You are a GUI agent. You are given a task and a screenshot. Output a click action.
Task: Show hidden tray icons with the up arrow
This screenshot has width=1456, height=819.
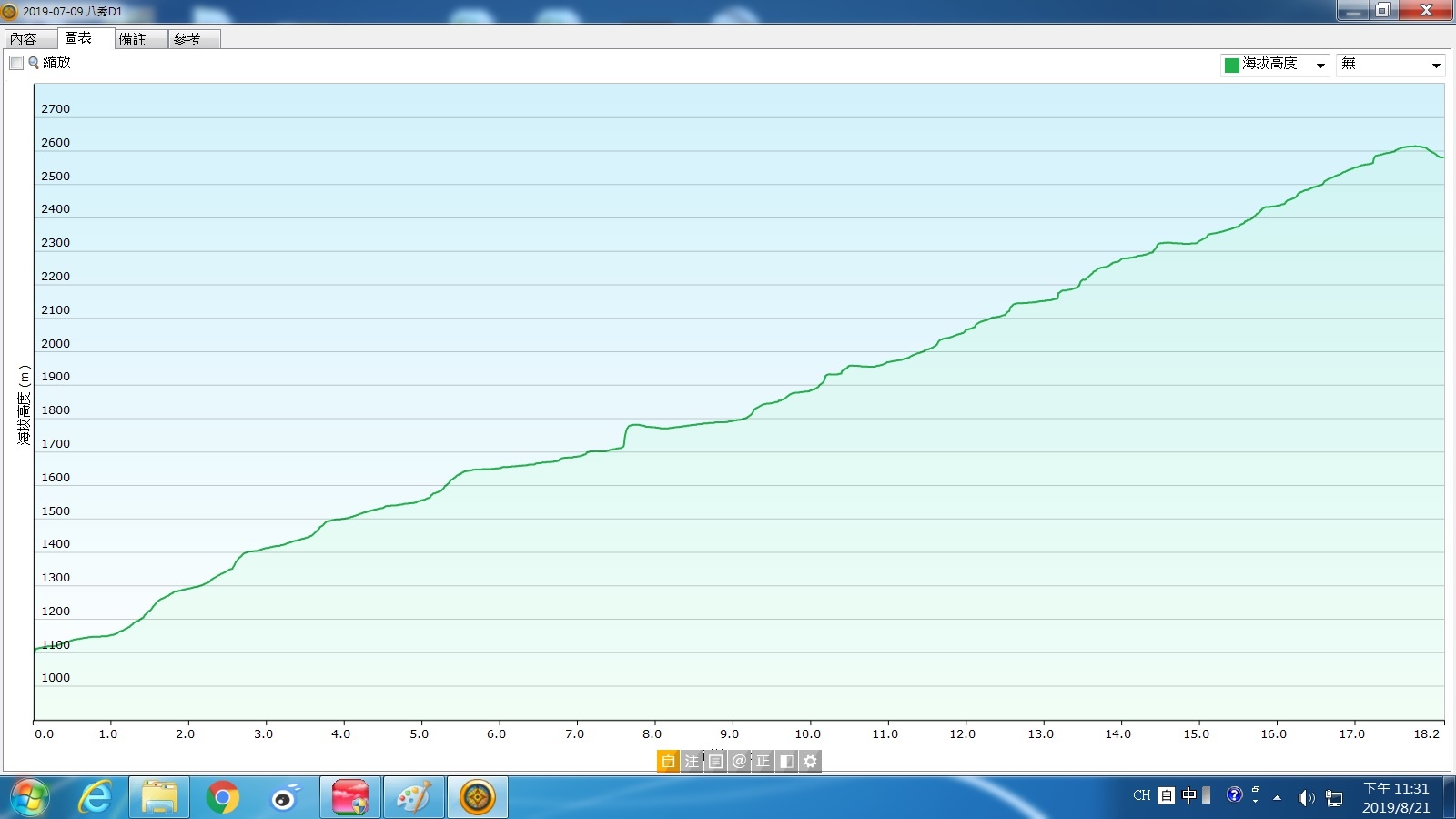[x=1278, y=798]
